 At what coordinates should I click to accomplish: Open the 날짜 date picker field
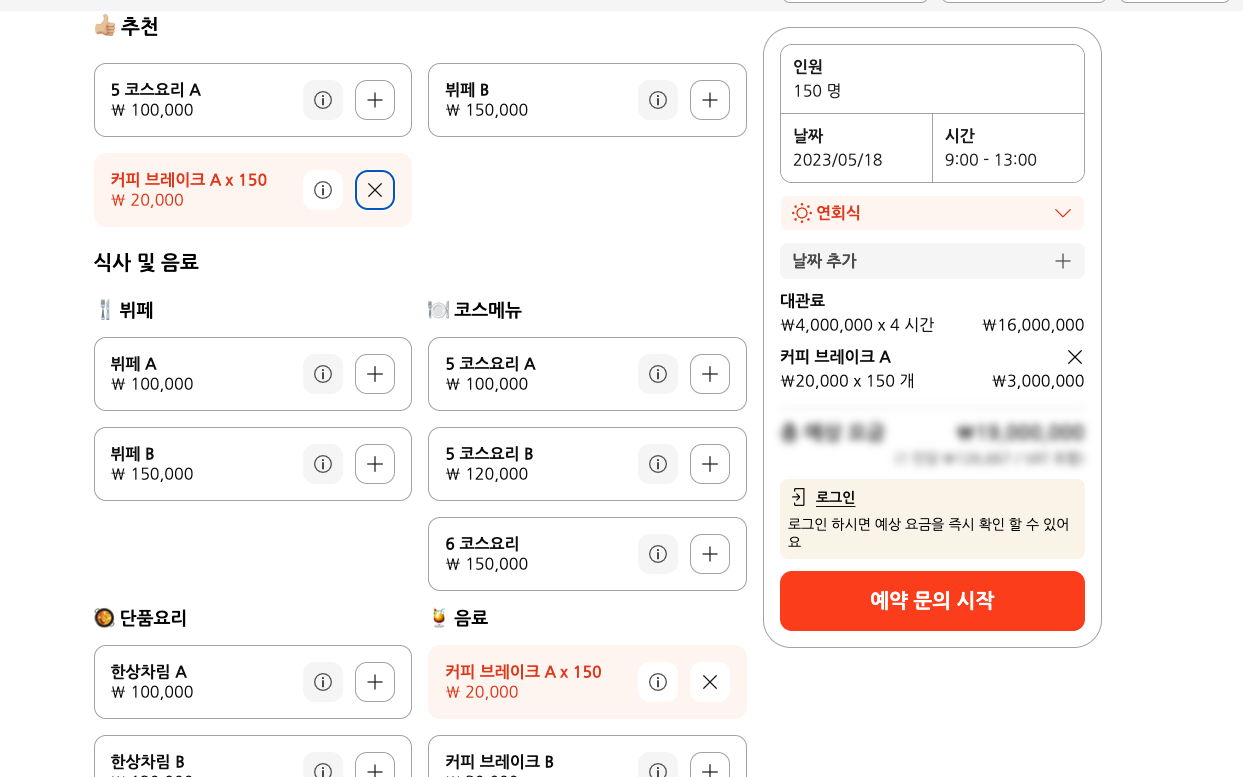pyautogui.click(x=856, y=148)
